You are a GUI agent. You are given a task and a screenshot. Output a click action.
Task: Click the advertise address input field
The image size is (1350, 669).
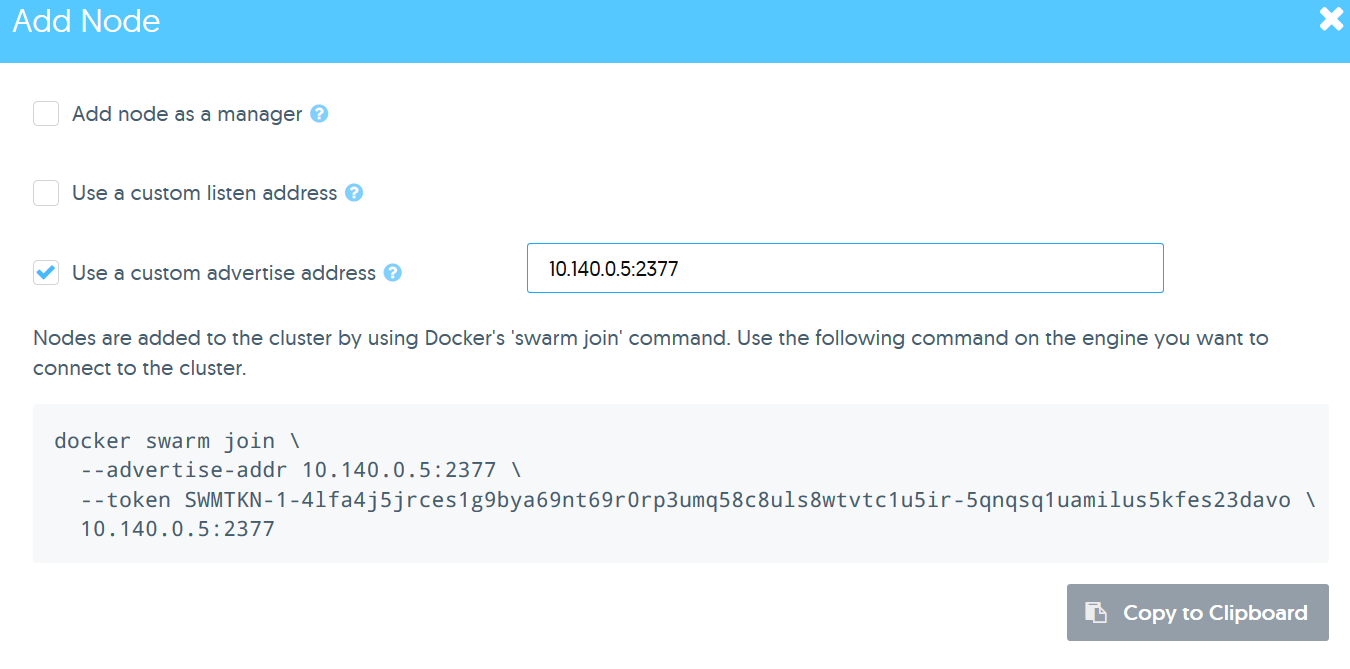click(845, 268)
